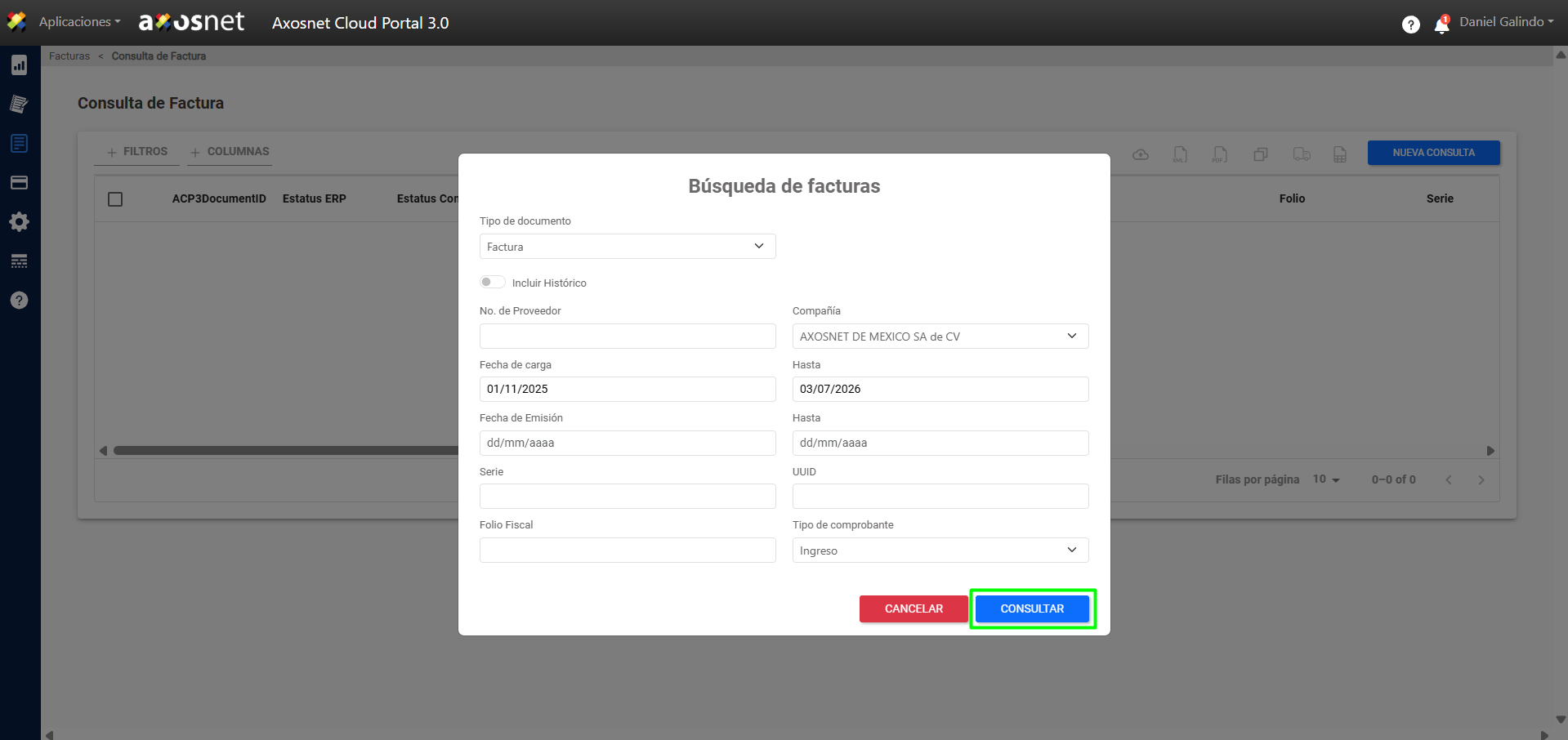Check the select-all checkbox in table header
Screen dimensions: 1568x740
tap(115, 199)
